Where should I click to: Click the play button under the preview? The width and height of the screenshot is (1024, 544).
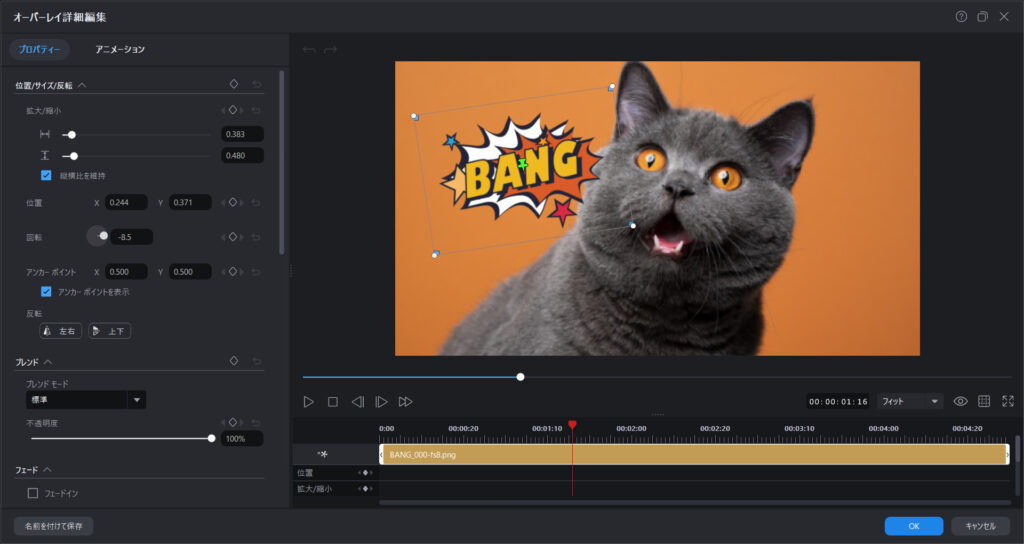pos(309,402)
